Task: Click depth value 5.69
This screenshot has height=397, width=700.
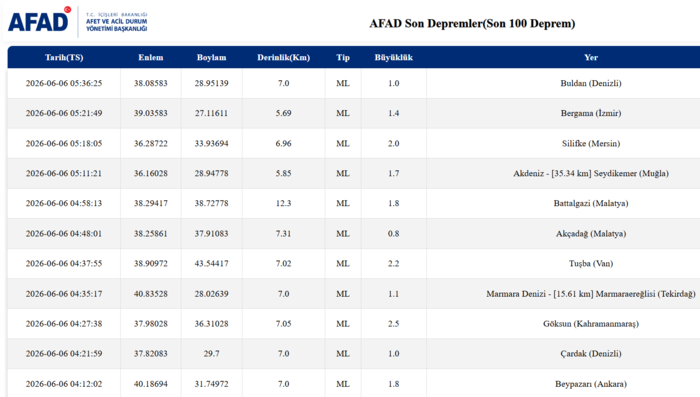Action: (x=283, y=113)
